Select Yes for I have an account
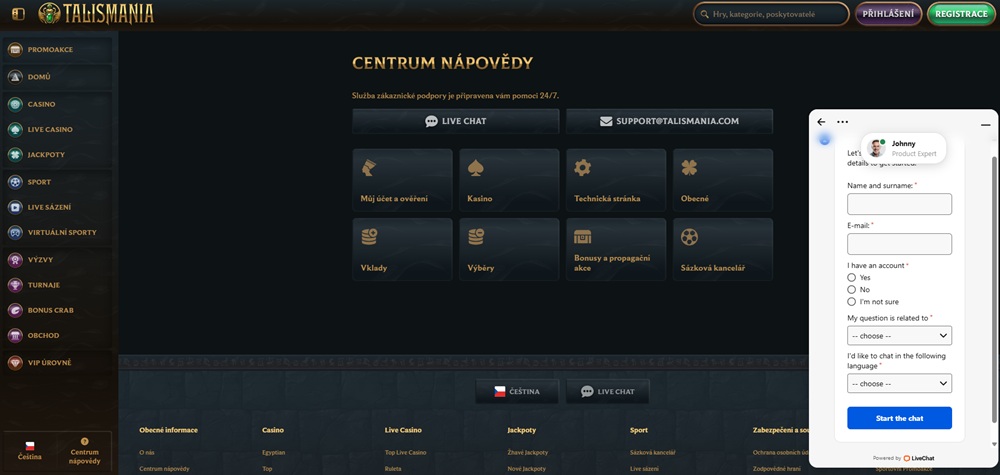The image size is (1000, 475). 851,277
